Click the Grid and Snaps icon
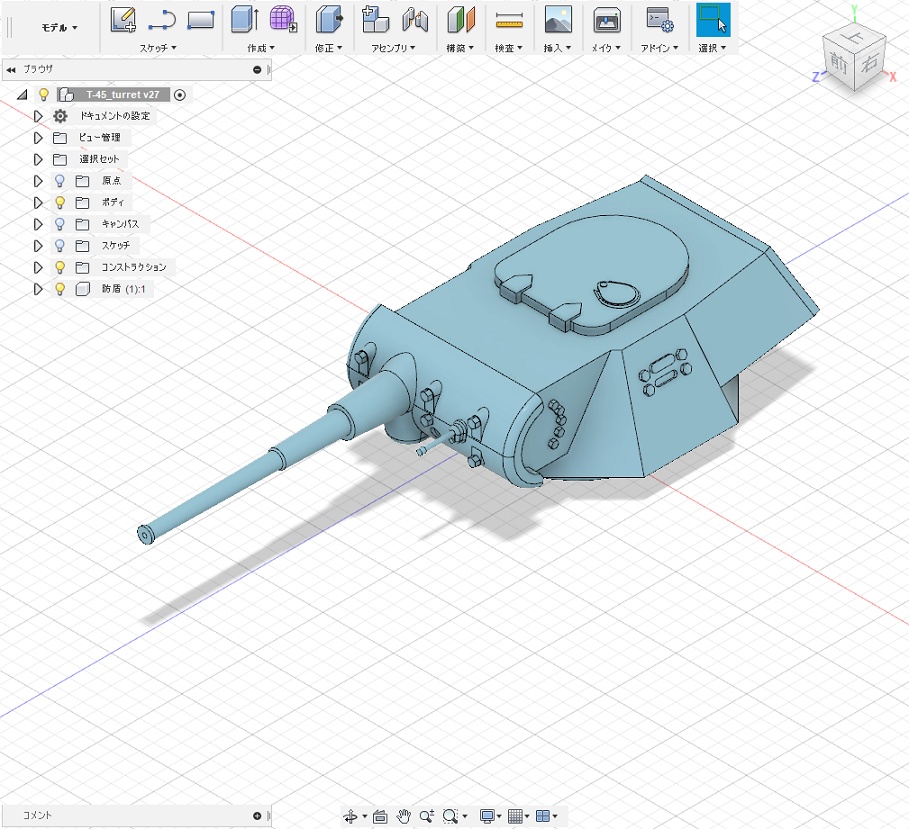 click(515, 816)
